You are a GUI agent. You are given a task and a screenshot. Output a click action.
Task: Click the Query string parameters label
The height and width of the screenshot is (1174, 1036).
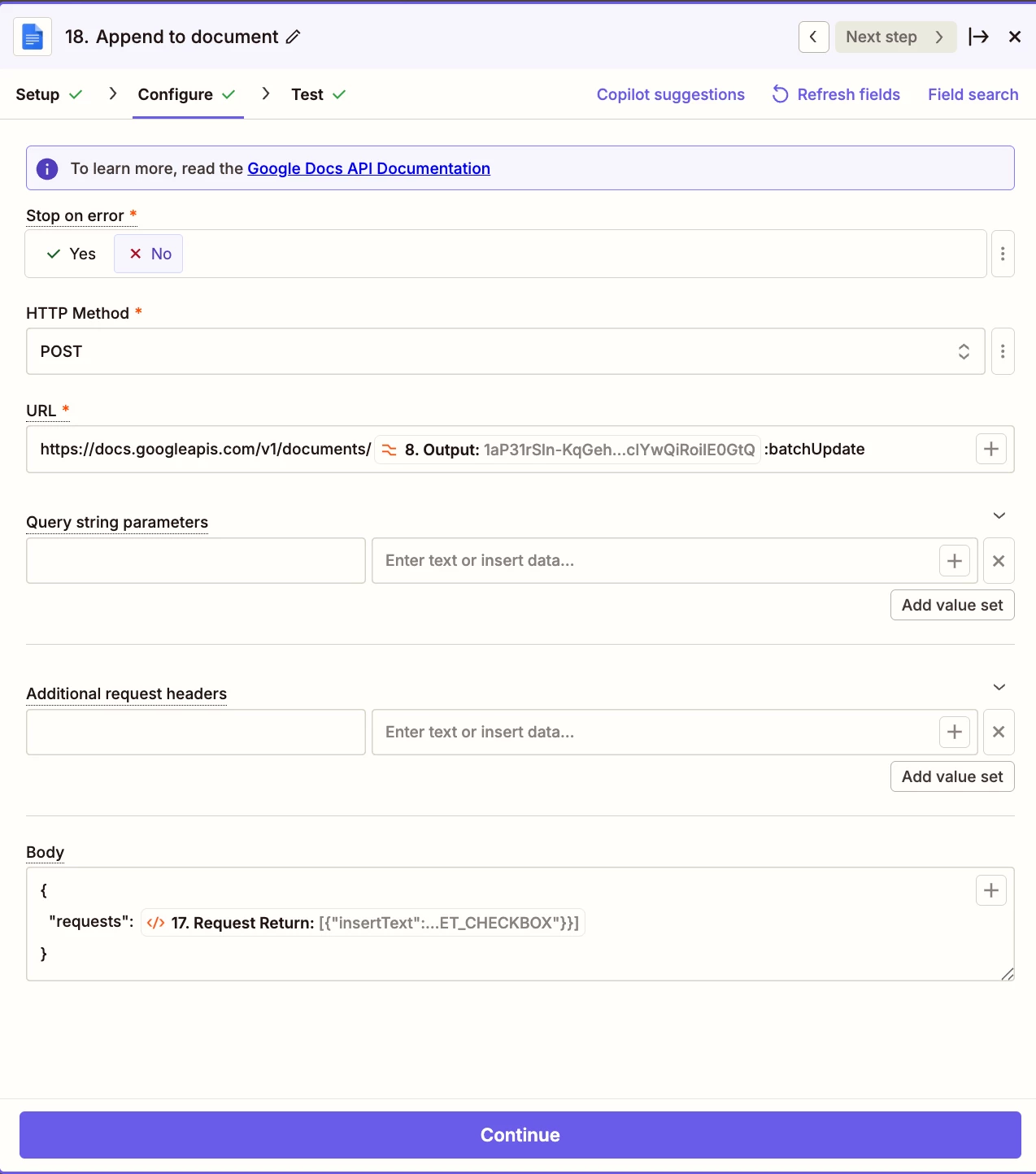(117, 522)
